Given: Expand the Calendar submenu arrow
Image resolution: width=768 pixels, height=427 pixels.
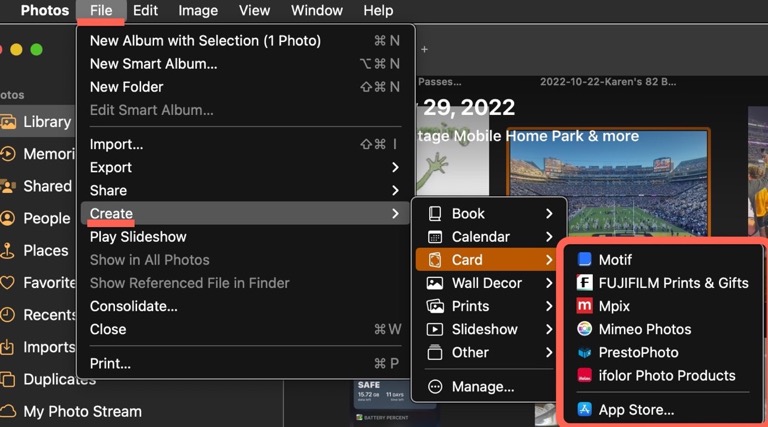Looking at the screenshot, I should 549,237.
